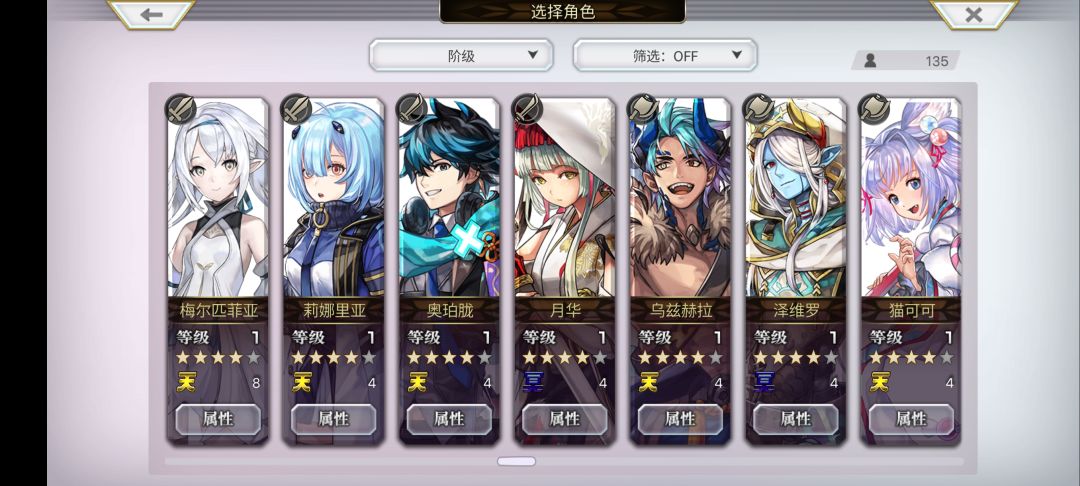Click the 乌兹赫拉 name label

(x=681, y=310)
